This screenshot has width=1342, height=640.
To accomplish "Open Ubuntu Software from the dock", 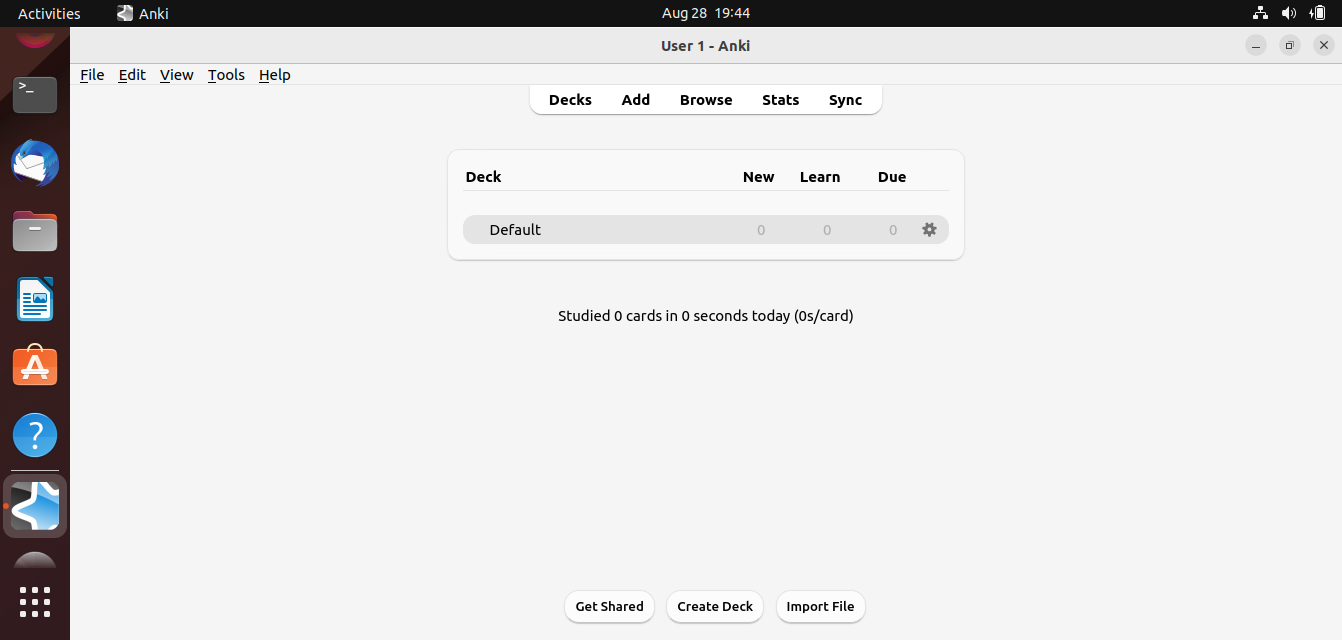I will [35, 367].
